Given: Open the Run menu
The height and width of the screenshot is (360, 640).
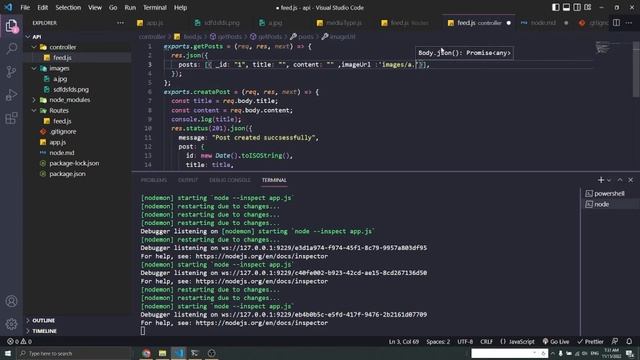Looking at the screenshot, I should [x=130, y=7].
